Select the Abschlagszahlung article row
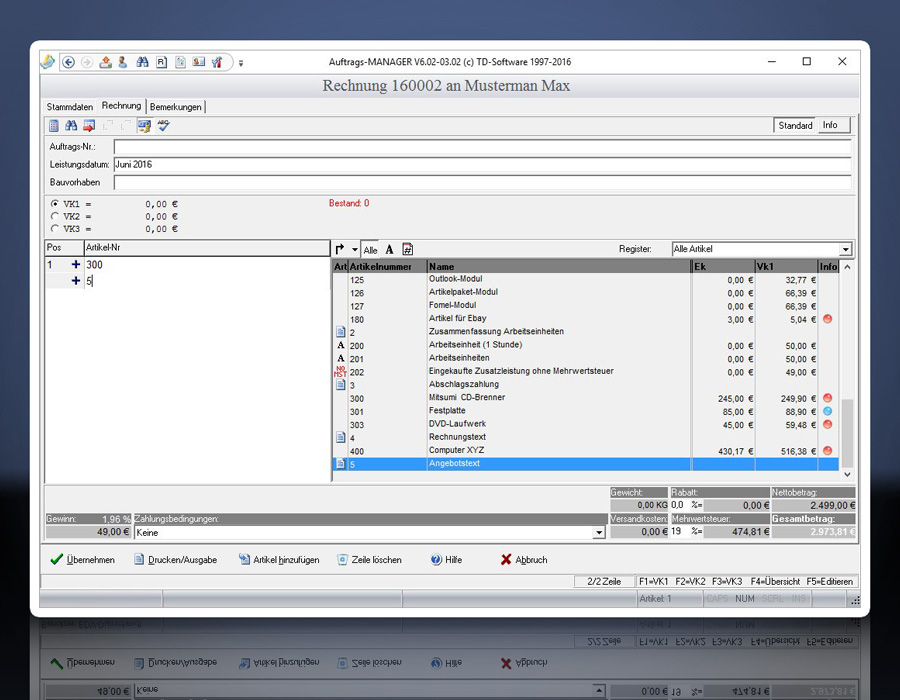Screen dimensions: 900x700 (585, 385)
